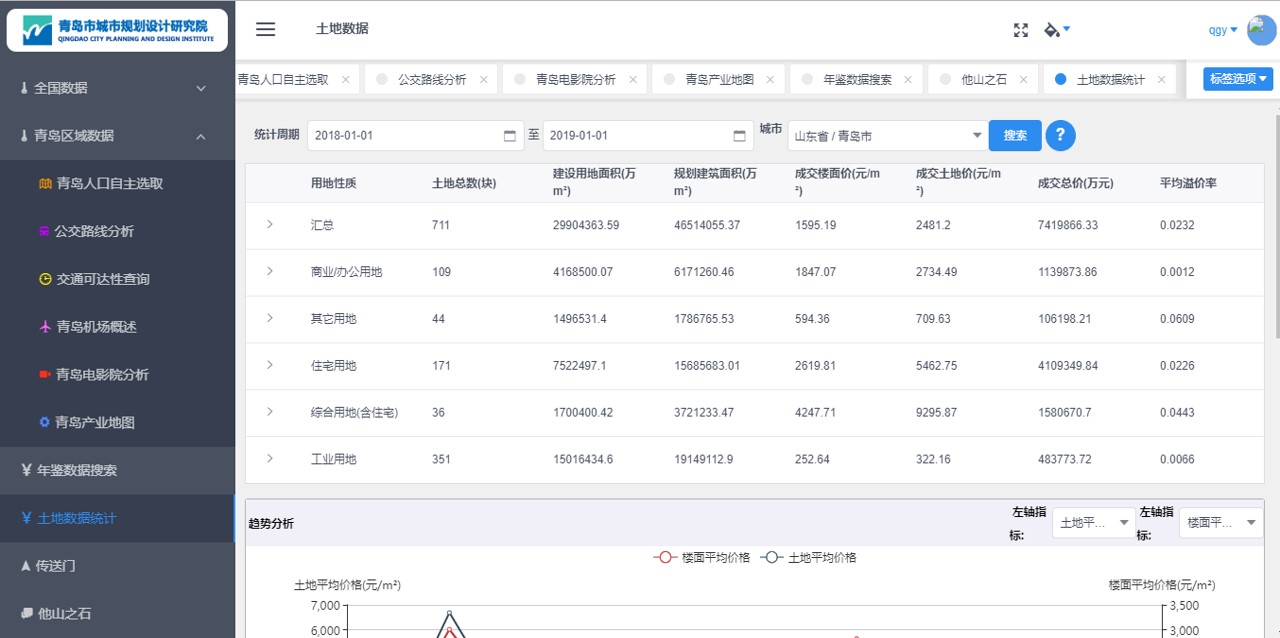Open the 标签选项 dropdown button
1280x638 pixels.
[x=1238, y=79]
